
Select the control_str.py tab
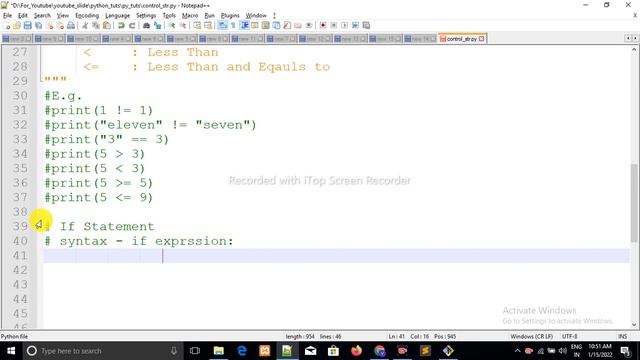(461, 39)
